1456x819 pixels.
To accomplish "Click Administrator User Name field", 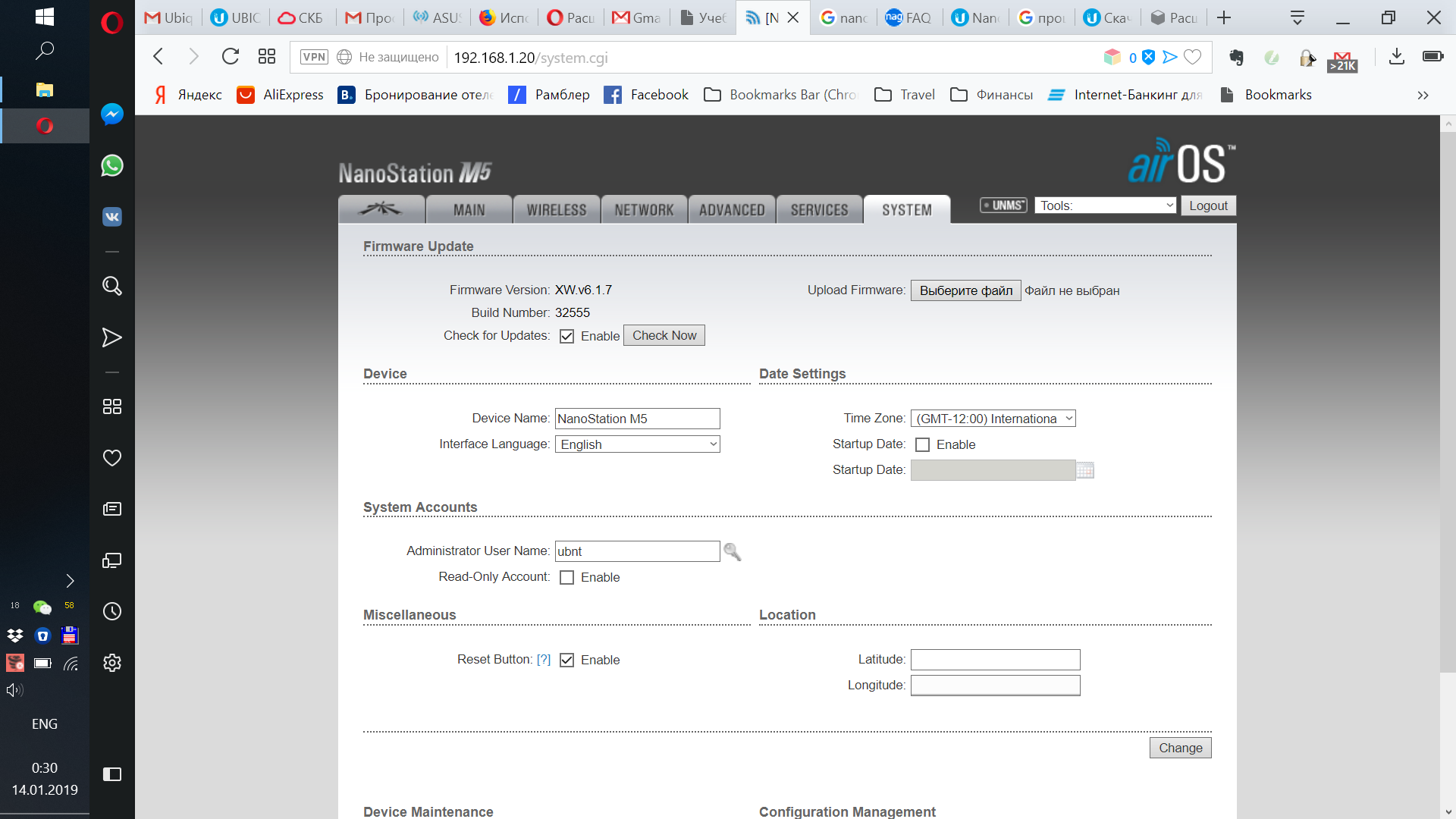I will (637, 551).
